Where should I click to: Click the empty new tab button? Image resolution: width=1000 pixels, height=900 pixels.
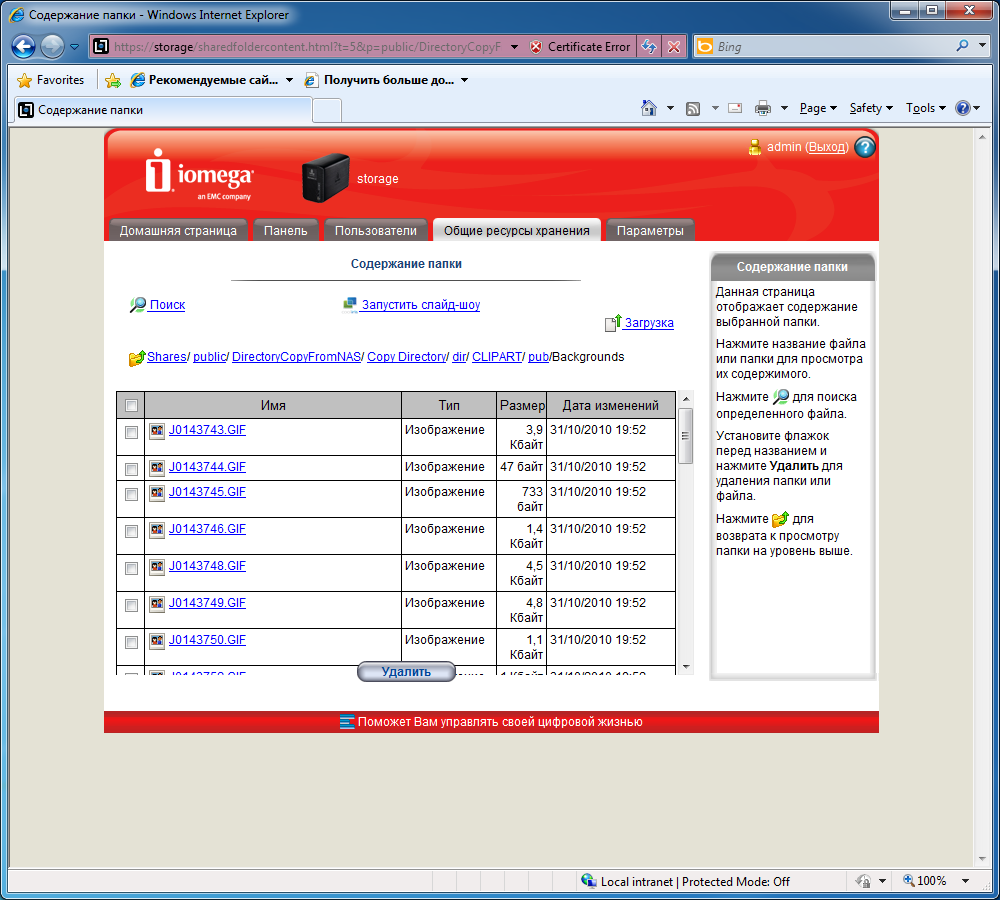point(327,110)
